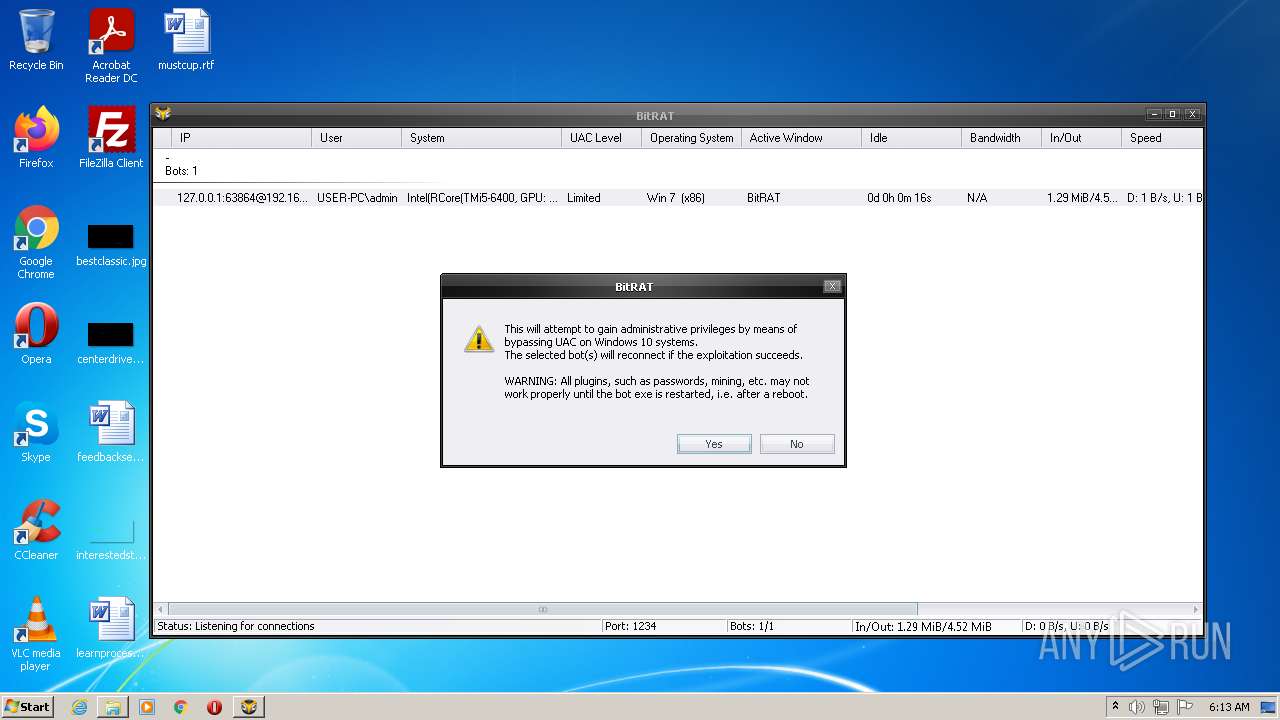Click horizontal scrollbar thumb in BitRAT list
This screenshot has height=720, width=1280.
(x=543, y=609)
